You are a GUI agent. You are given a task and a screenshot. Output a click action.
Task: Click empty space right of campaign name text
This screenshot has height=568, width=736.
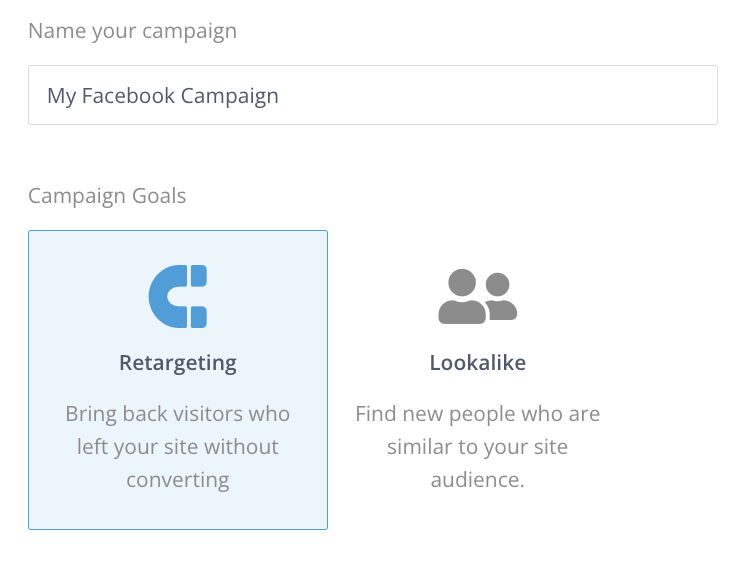(x=500, y=96)
